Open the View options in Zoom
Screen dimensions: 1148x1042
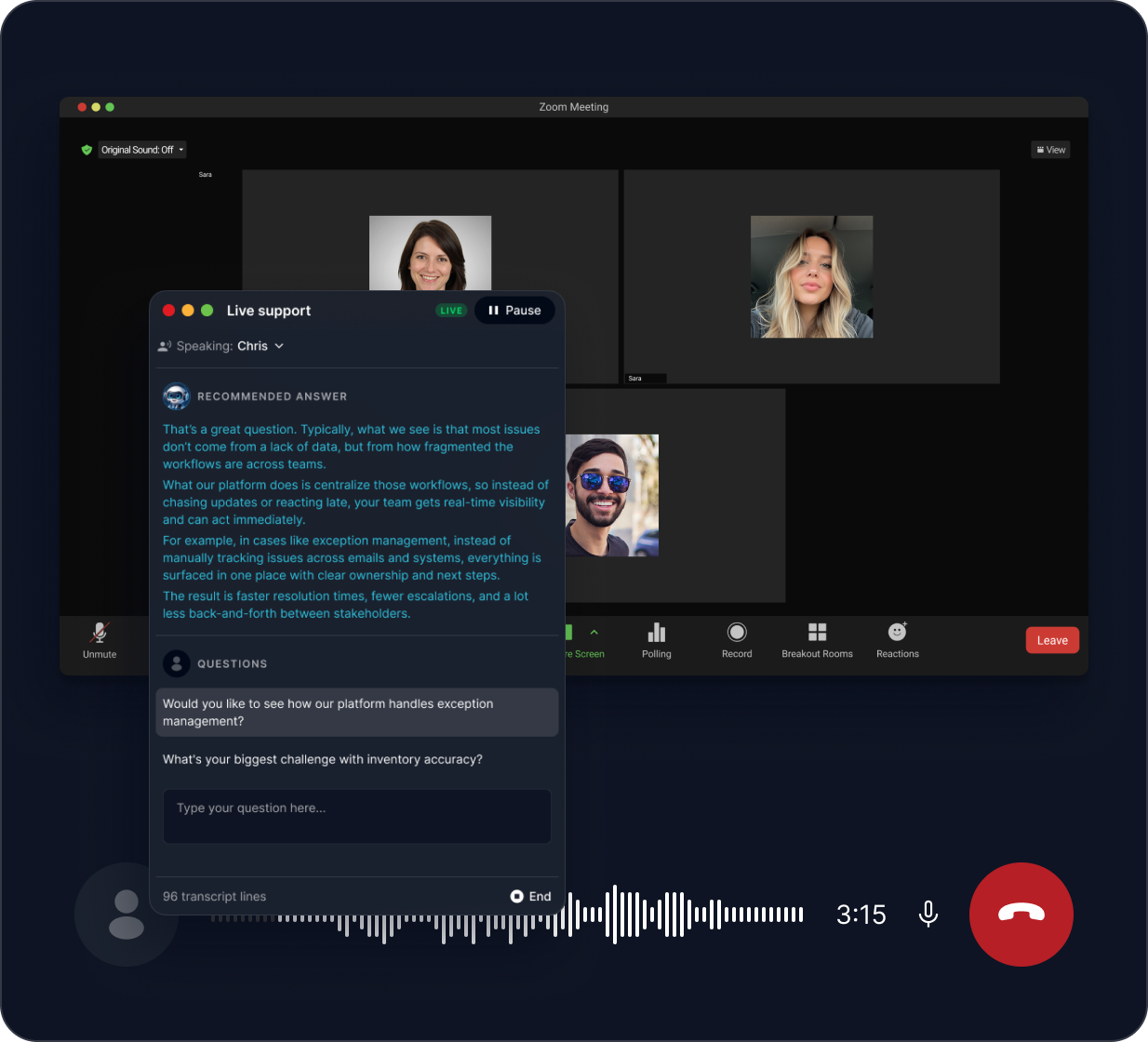[x=1050, y=150]
